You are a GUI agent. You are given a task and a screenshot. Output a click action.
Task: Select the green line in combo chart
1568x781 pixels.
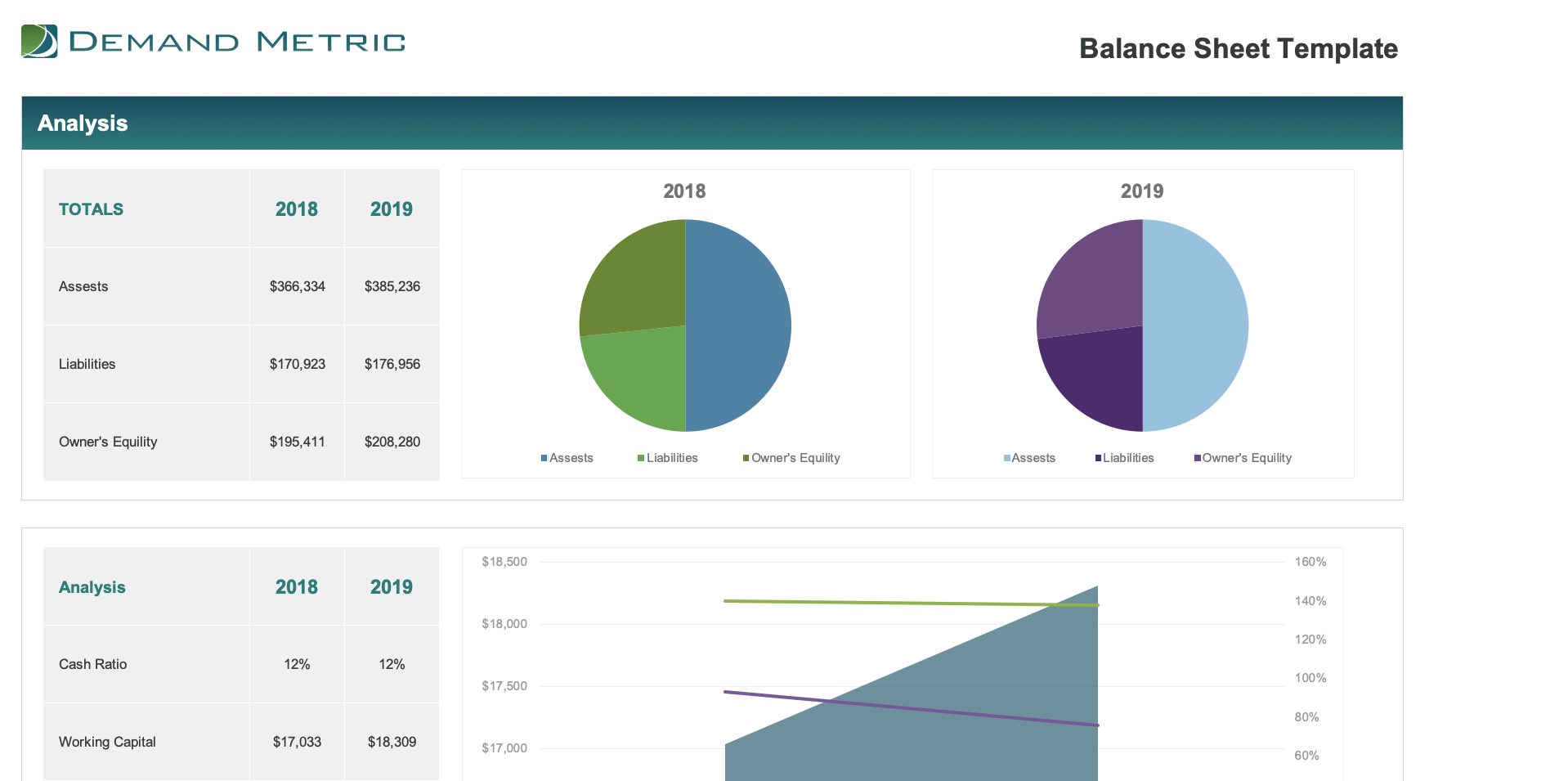(x=912, y=603)
